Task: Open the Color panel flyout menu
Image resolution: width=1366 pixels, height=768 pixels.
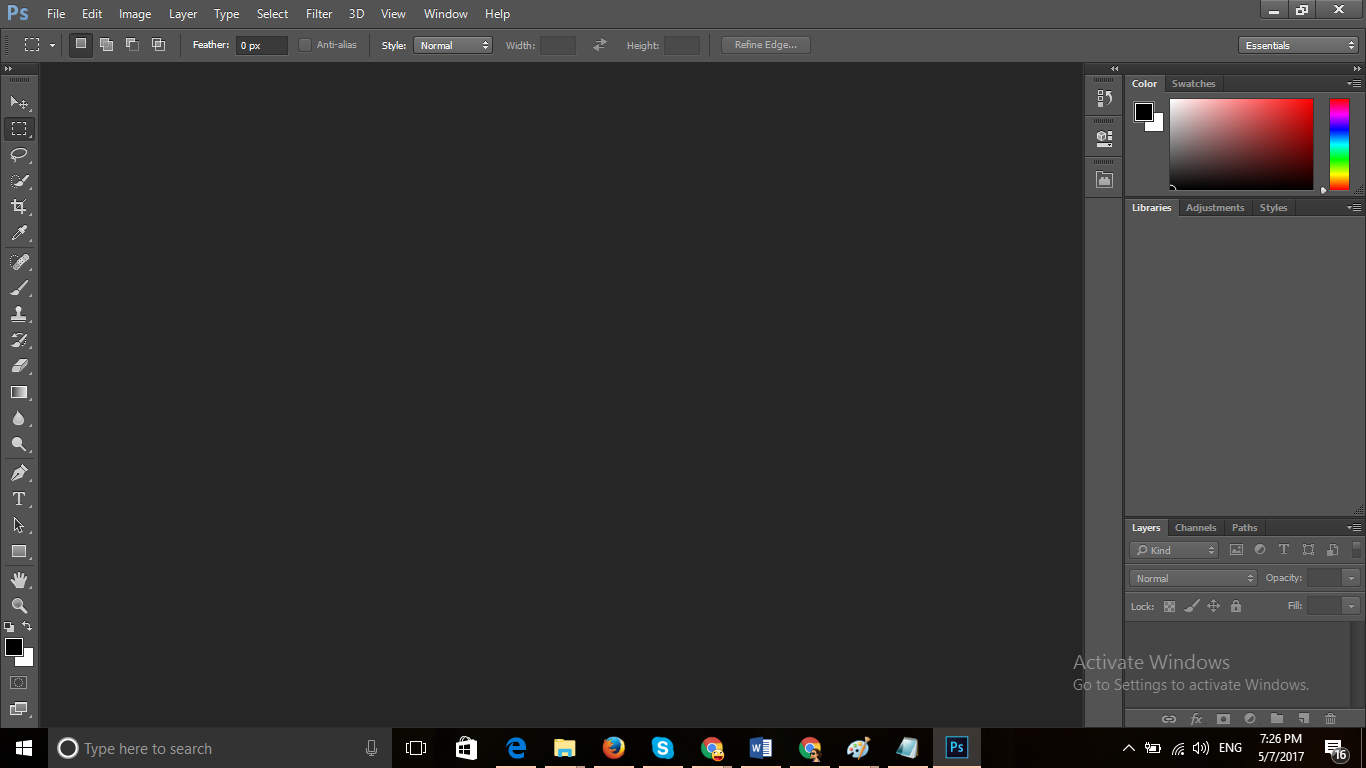Action: 1354,84
